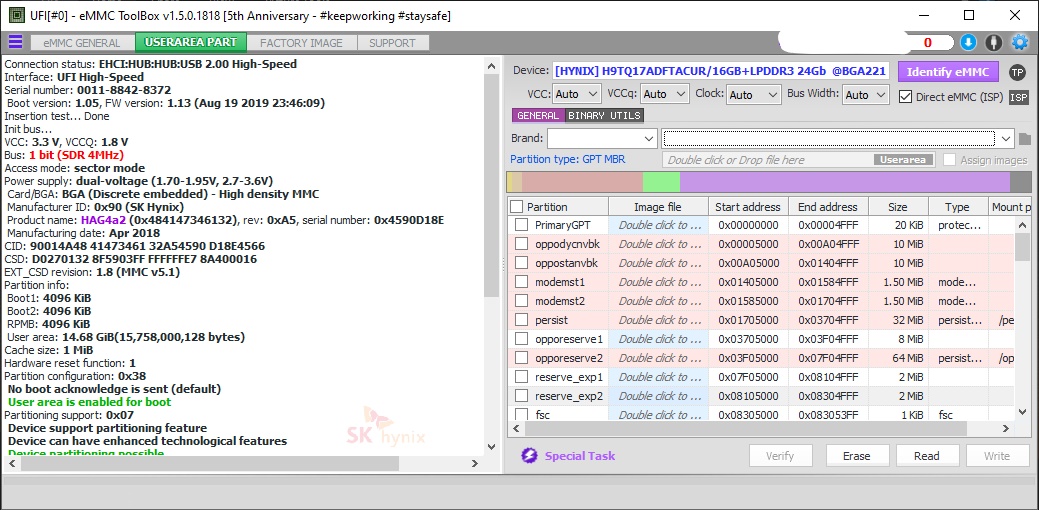Click the Erase button

[857, 456]
